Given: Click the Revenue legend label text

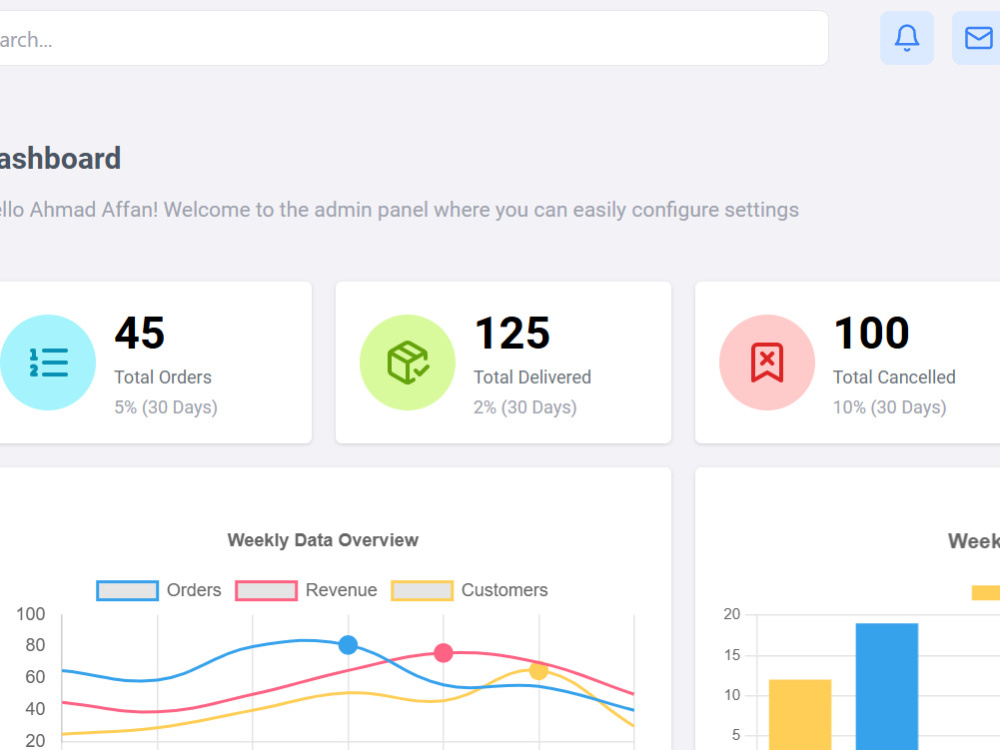Looking at the screenshot, I should point(341,590).
